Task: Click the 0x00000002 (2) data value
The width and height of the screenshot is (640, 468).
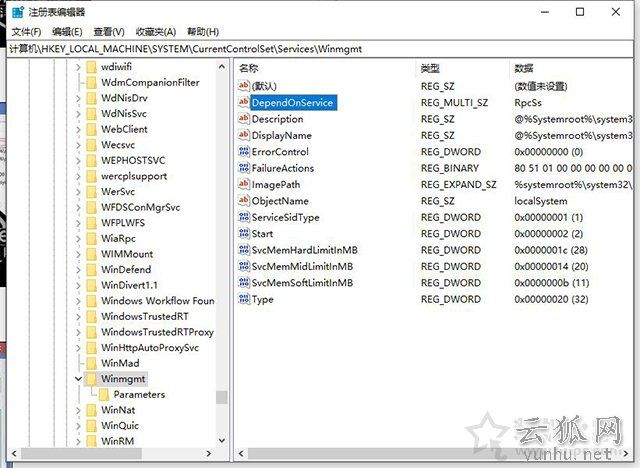Action: point(549,234)
